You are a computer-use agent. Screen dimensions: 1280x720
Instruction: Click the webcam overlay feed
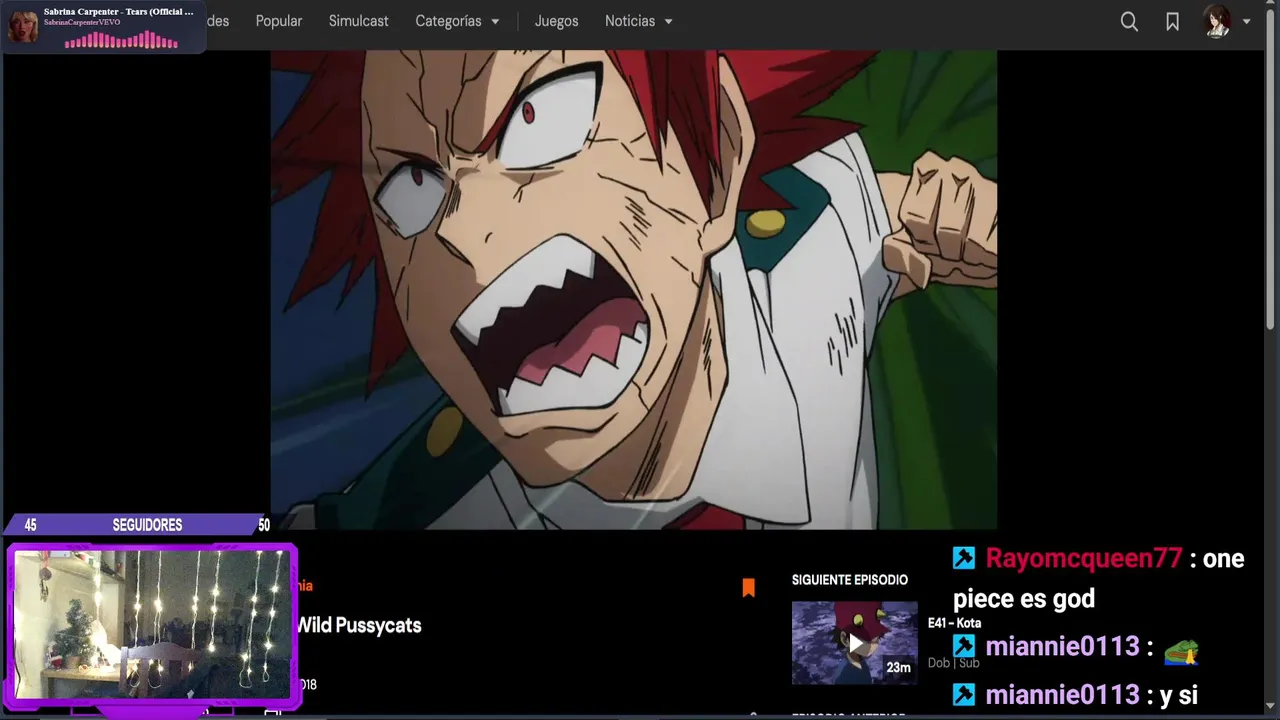tap(153, 625)
